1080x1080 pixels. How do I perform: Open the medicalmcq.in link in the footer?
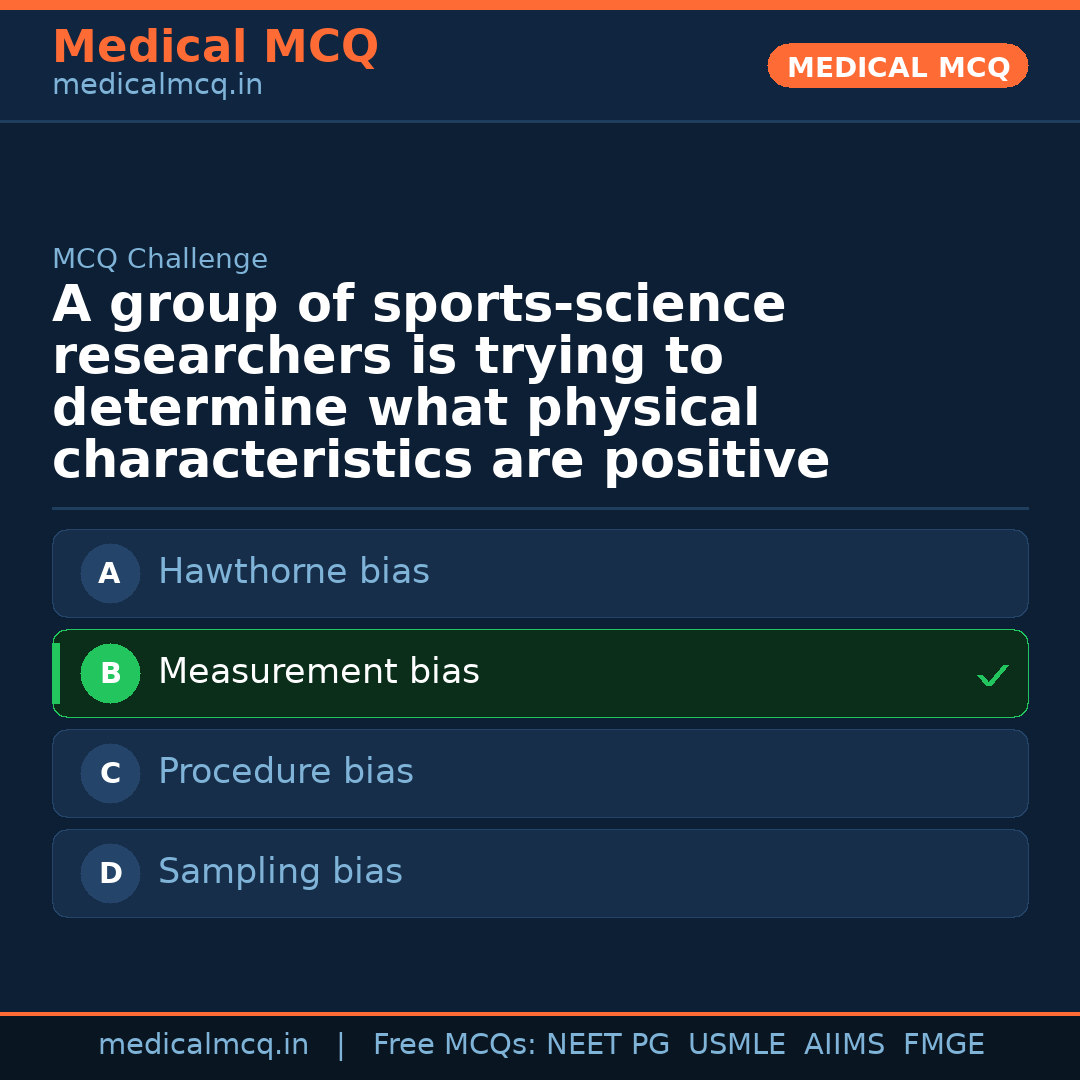[203, 1045]
